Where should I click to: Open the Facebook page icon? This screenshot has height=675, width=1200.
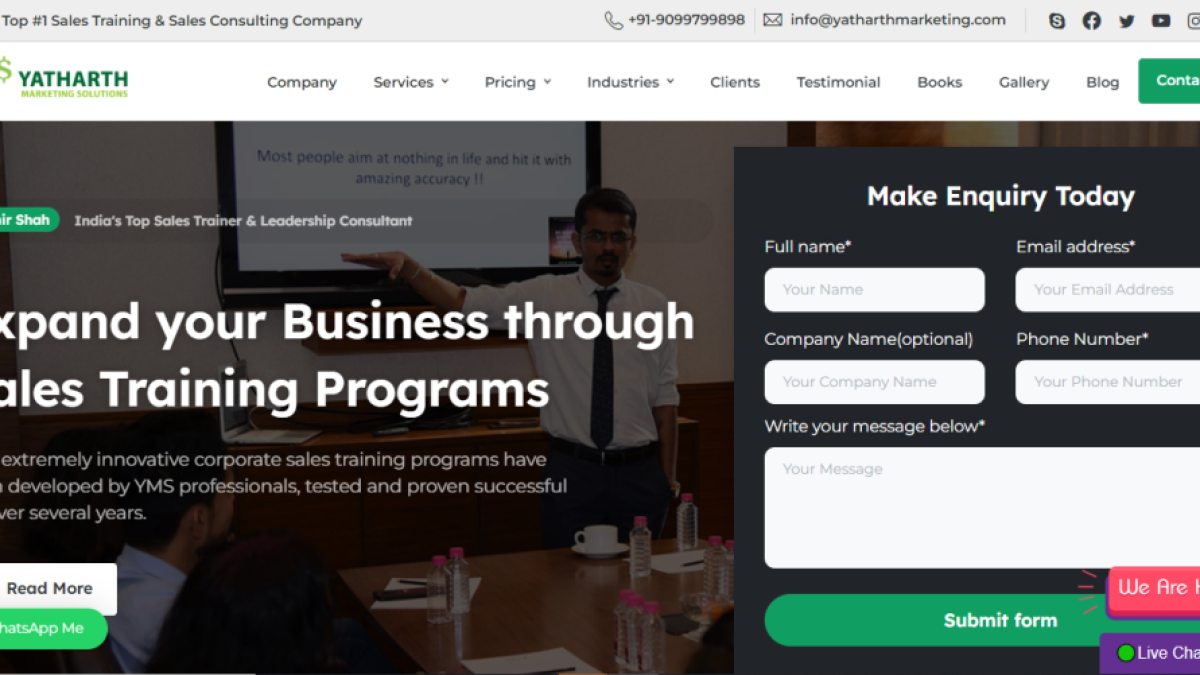pyautogui.click(x=1092, y=20)
